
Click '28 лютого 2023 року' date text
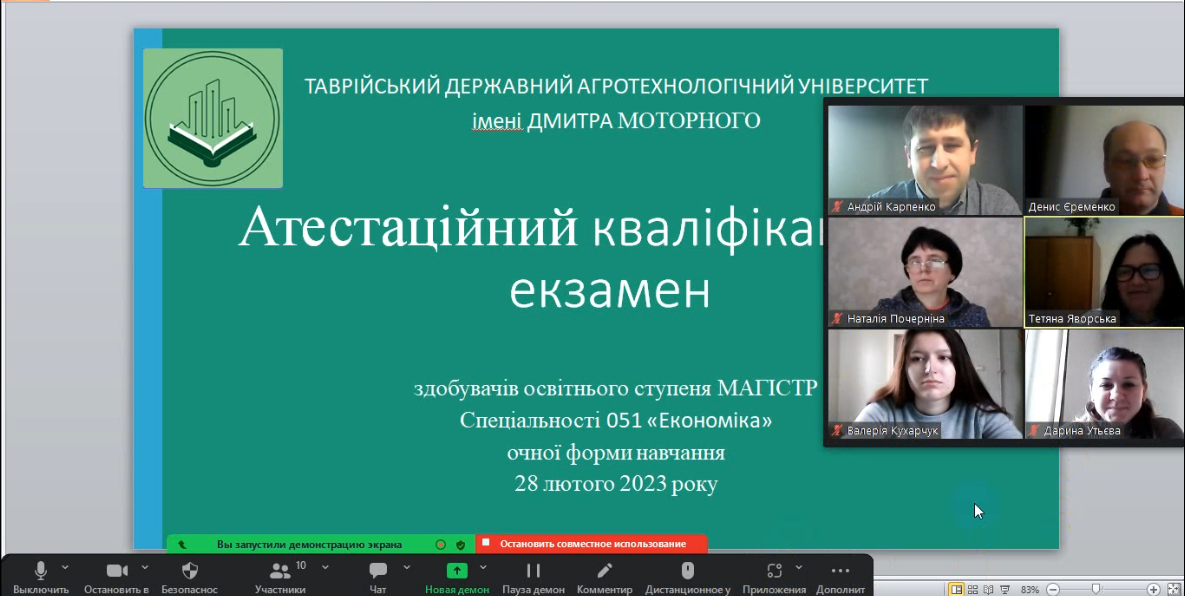(616, 483)
